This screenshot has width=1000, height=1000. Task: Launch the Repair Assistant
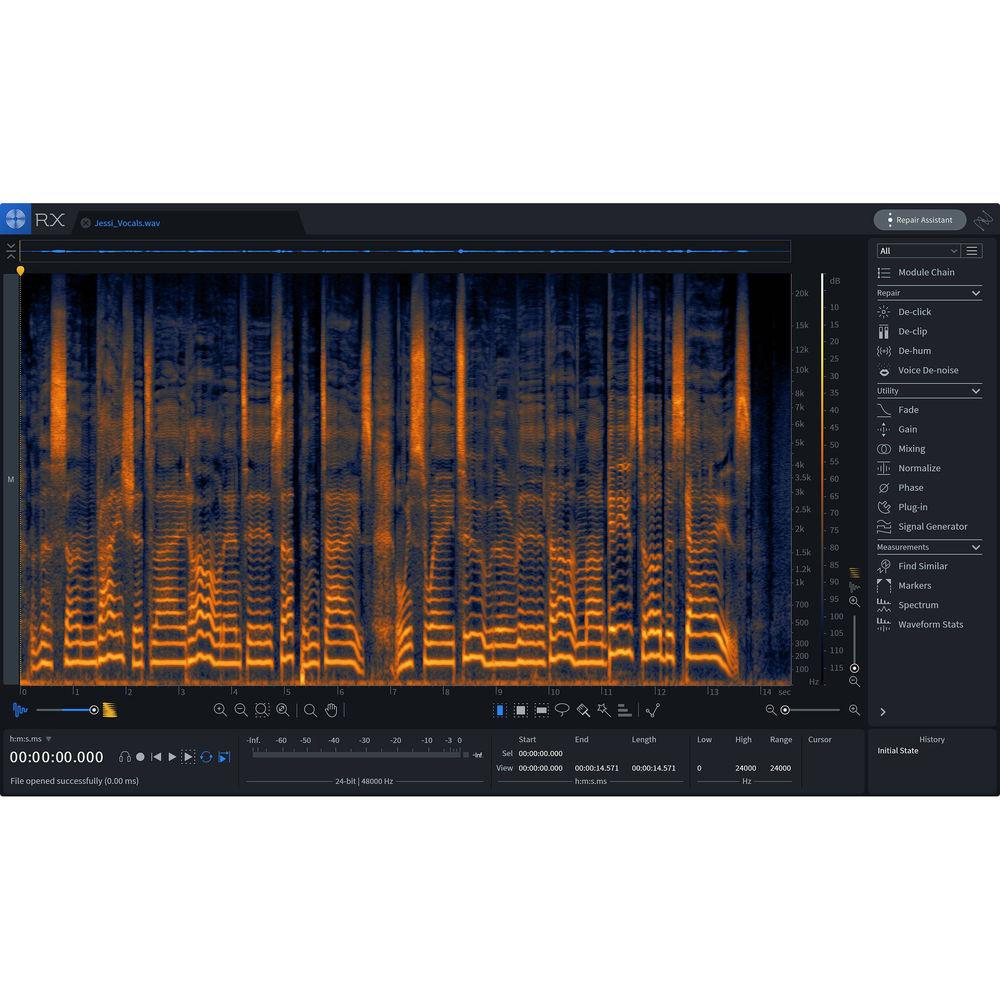(x=917, y=219)
